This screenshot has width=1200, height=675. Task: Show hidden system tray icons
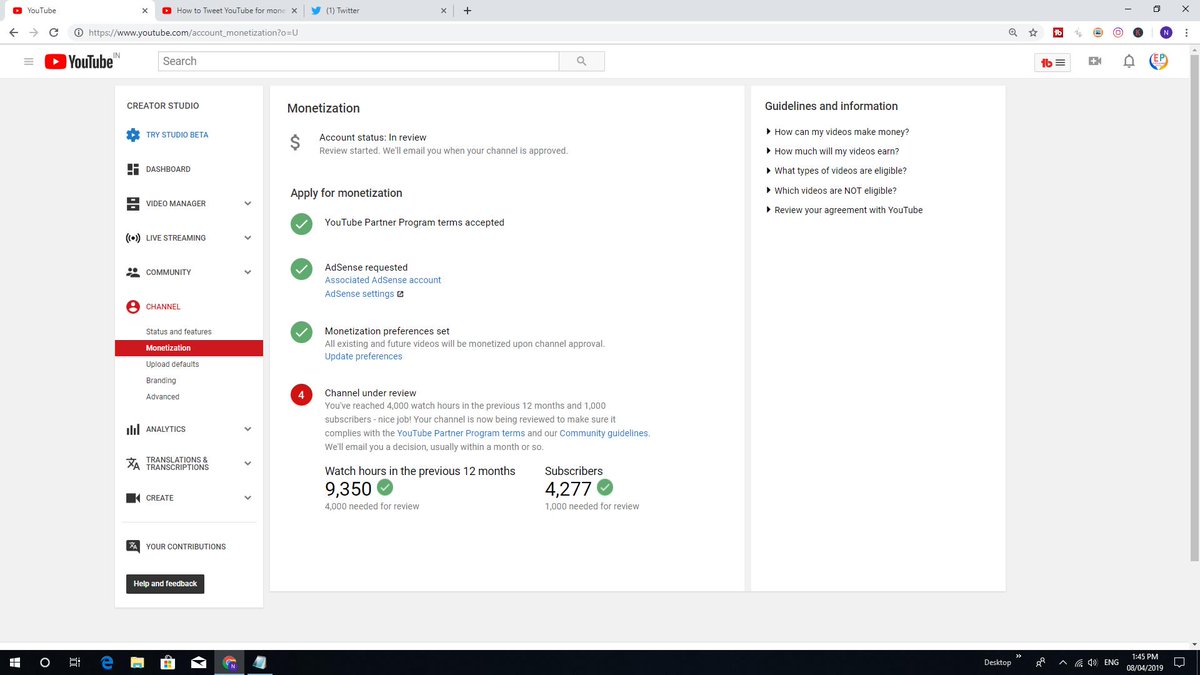1063,663
